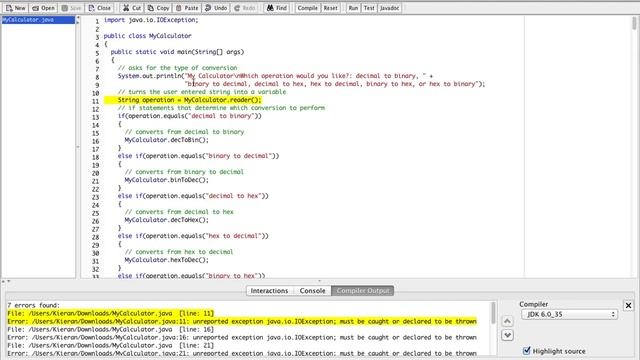Paste using the Paste toolbar button
The image size is (640, 360).
[x=187, y=8]
